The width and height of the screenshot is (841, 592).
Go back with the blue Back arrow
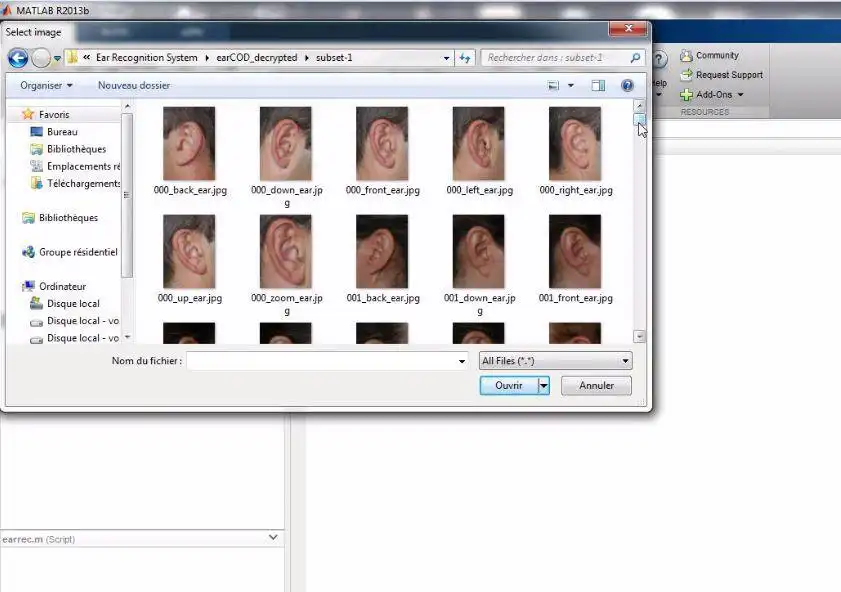coord(18,58)
